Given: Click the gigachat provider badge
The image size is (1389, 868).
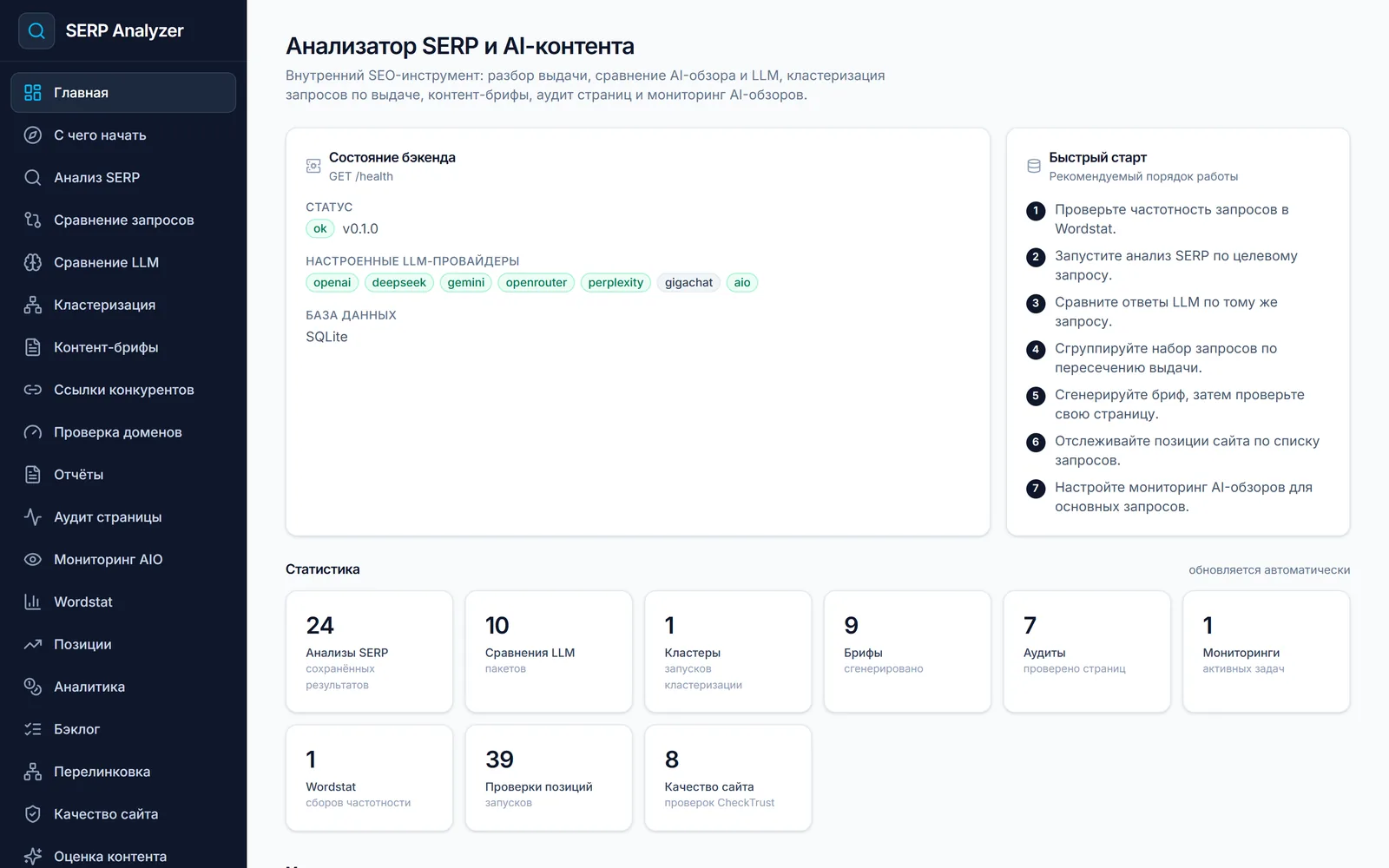Looking at the screenshot, I should coord(688,283).
